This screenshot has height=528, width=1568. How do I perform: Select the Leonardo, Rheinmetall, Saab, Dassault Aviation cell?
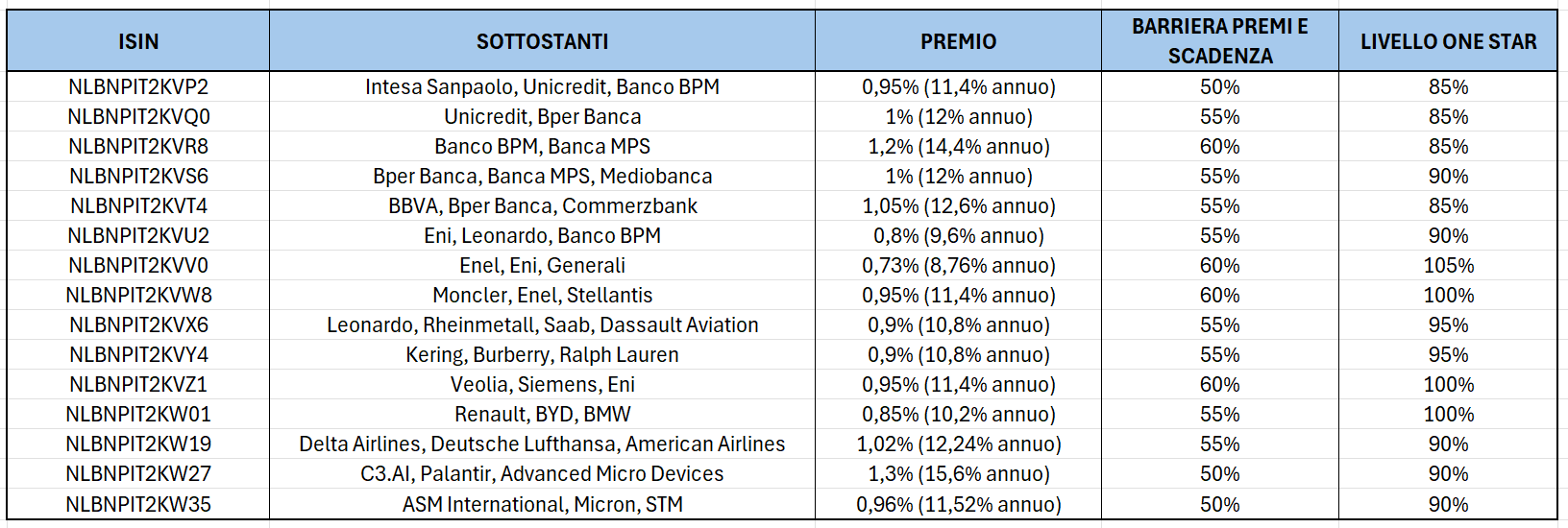[542, 324]
